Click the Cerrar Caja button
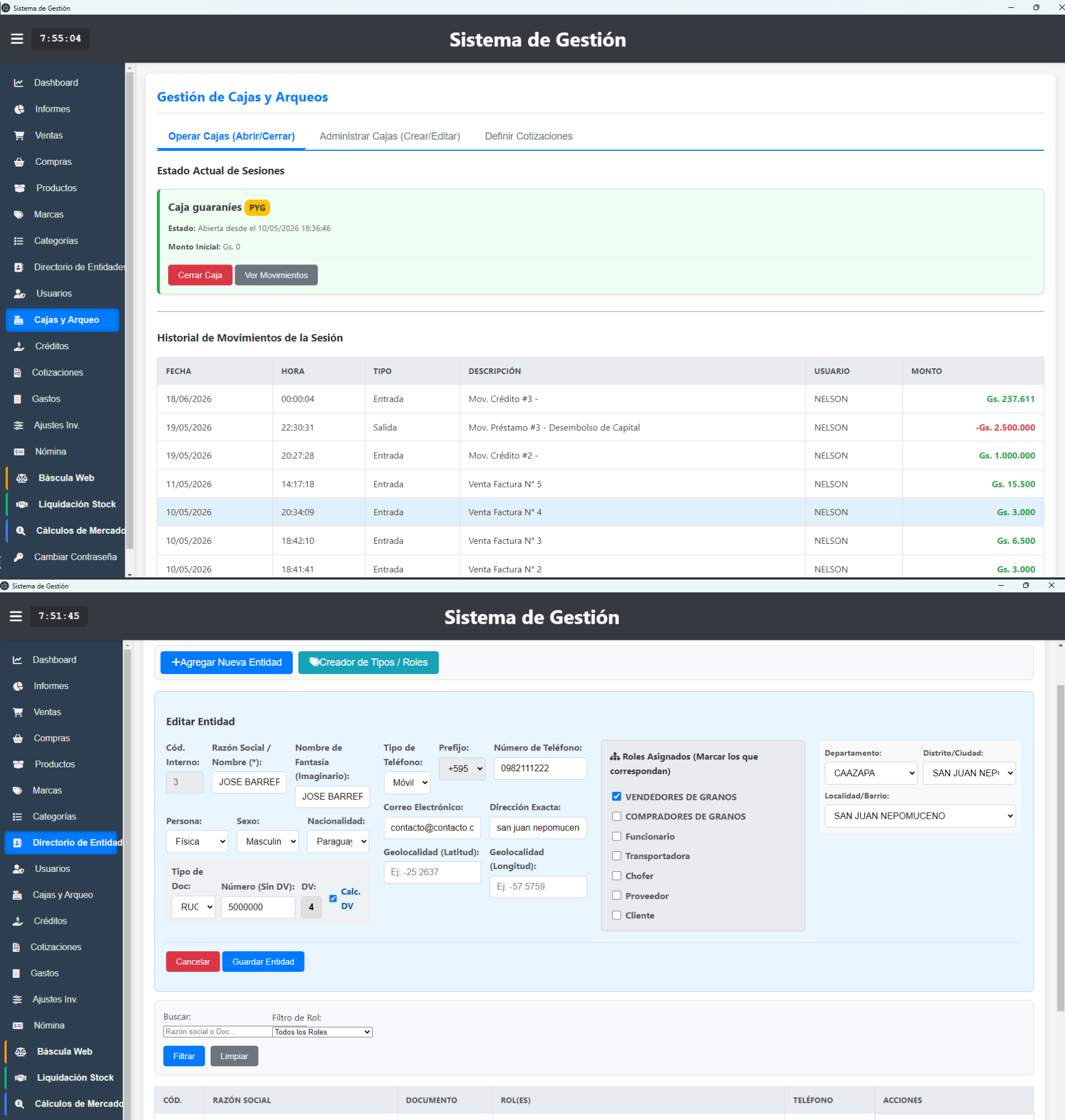1065x1120 pixels. click(x=200, y=275)
